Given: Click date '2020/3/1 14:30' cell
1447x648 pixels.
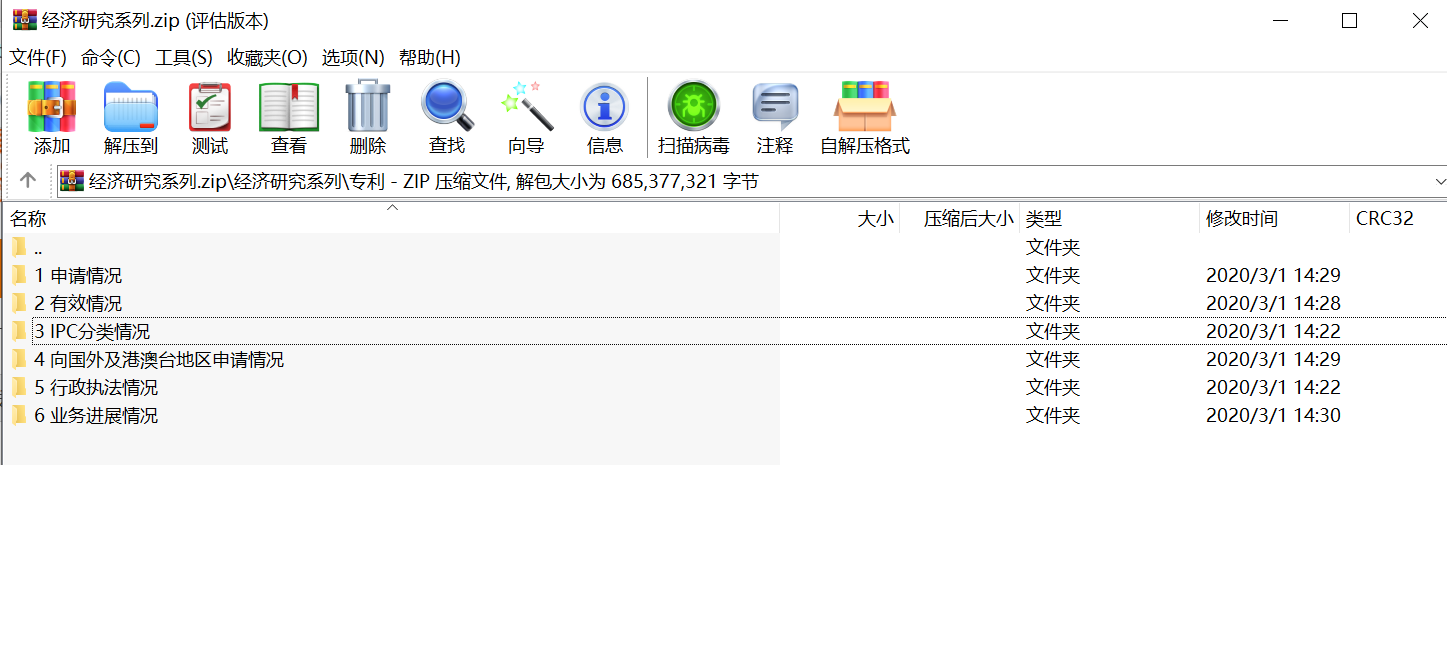Looking at the screenshot, I should [x=1273, y=415].
